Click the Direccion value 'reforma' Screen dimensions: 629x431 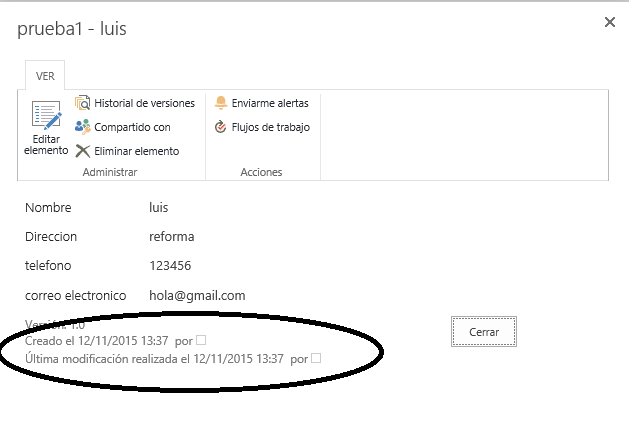(x=172, y=236)
